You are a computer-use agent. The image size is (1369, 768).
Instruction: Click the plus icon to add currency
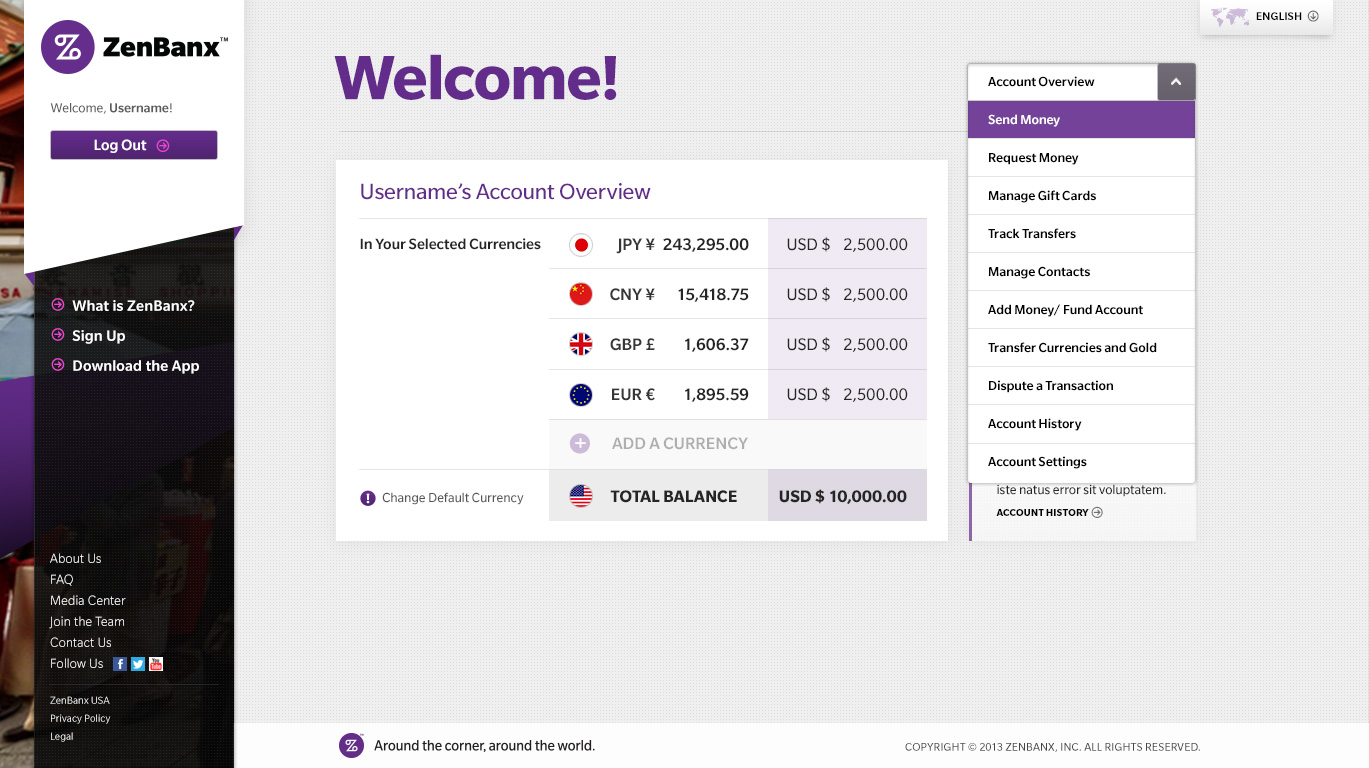[580, 444]
